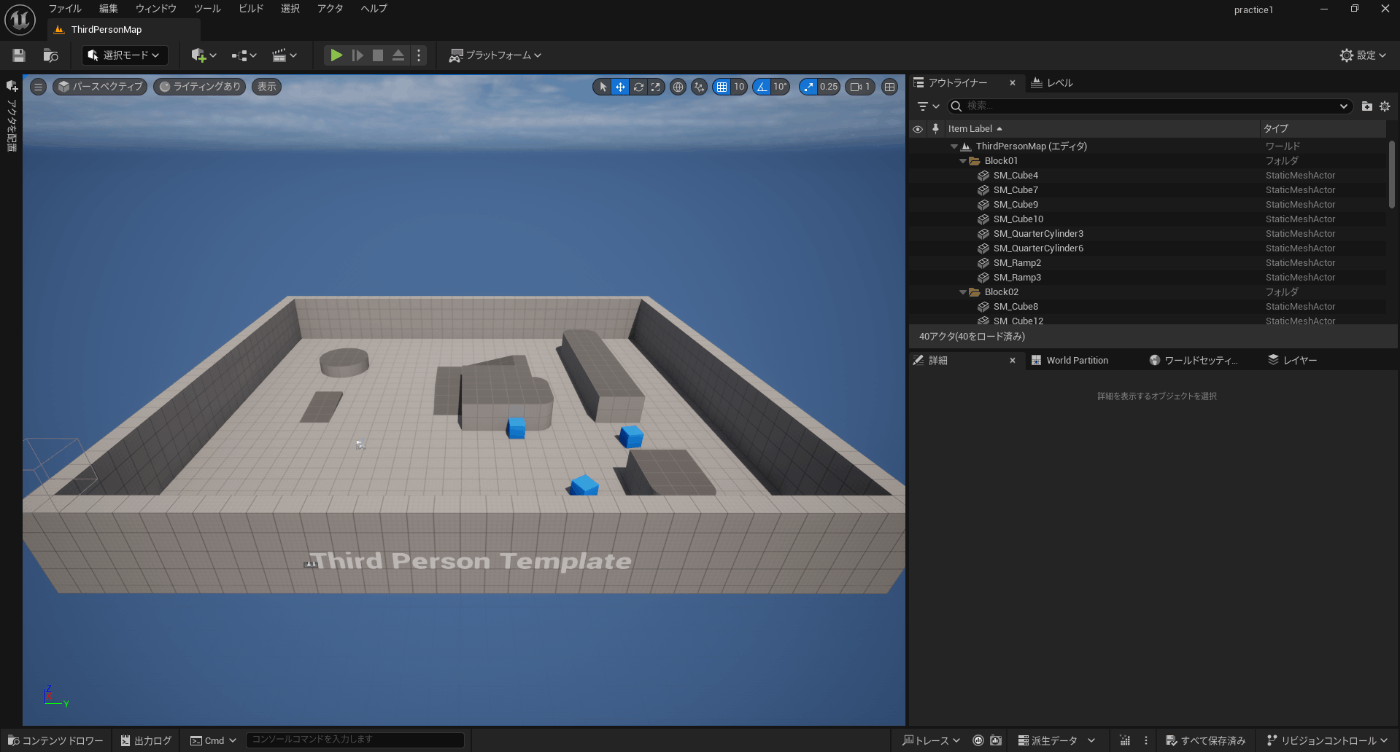Click the ライティングあり lighting mode button
Image resolution: width=1400 pixels, height=752 pixels.
(199, 87)
